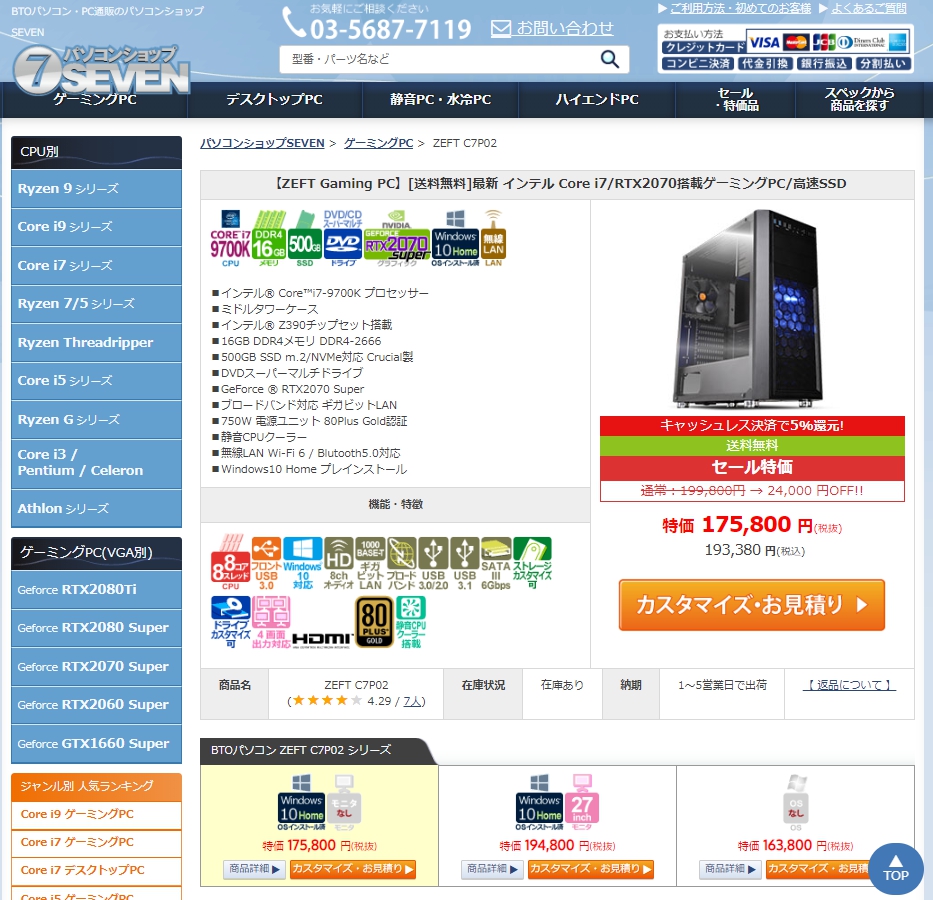Click the SATA III 6Gbps feature icon
The image size is (933, 900).
click(x=496, y=563)
